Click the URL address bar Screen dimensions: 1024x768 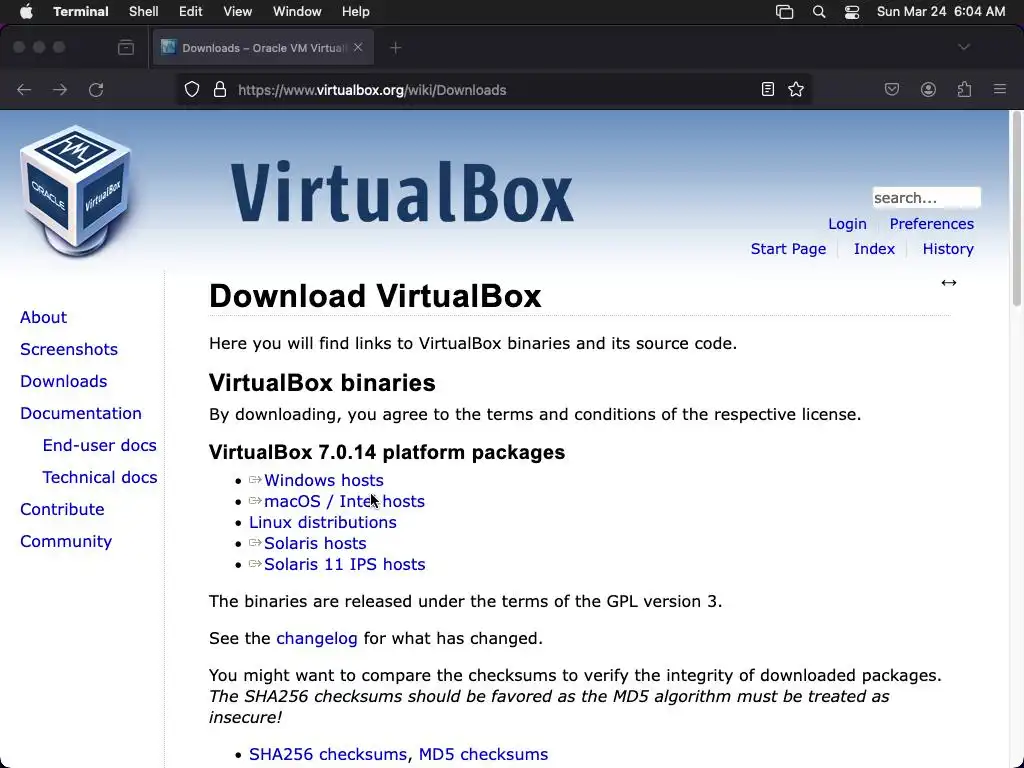click(493, 90)
